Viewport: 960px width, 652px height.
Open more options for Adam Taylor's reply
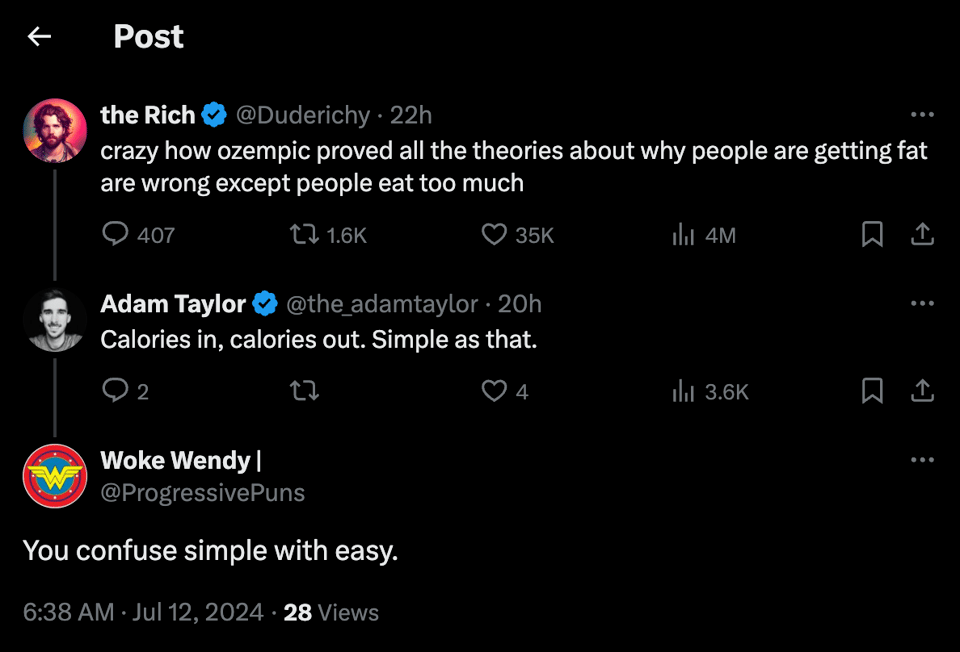point(922,303)
